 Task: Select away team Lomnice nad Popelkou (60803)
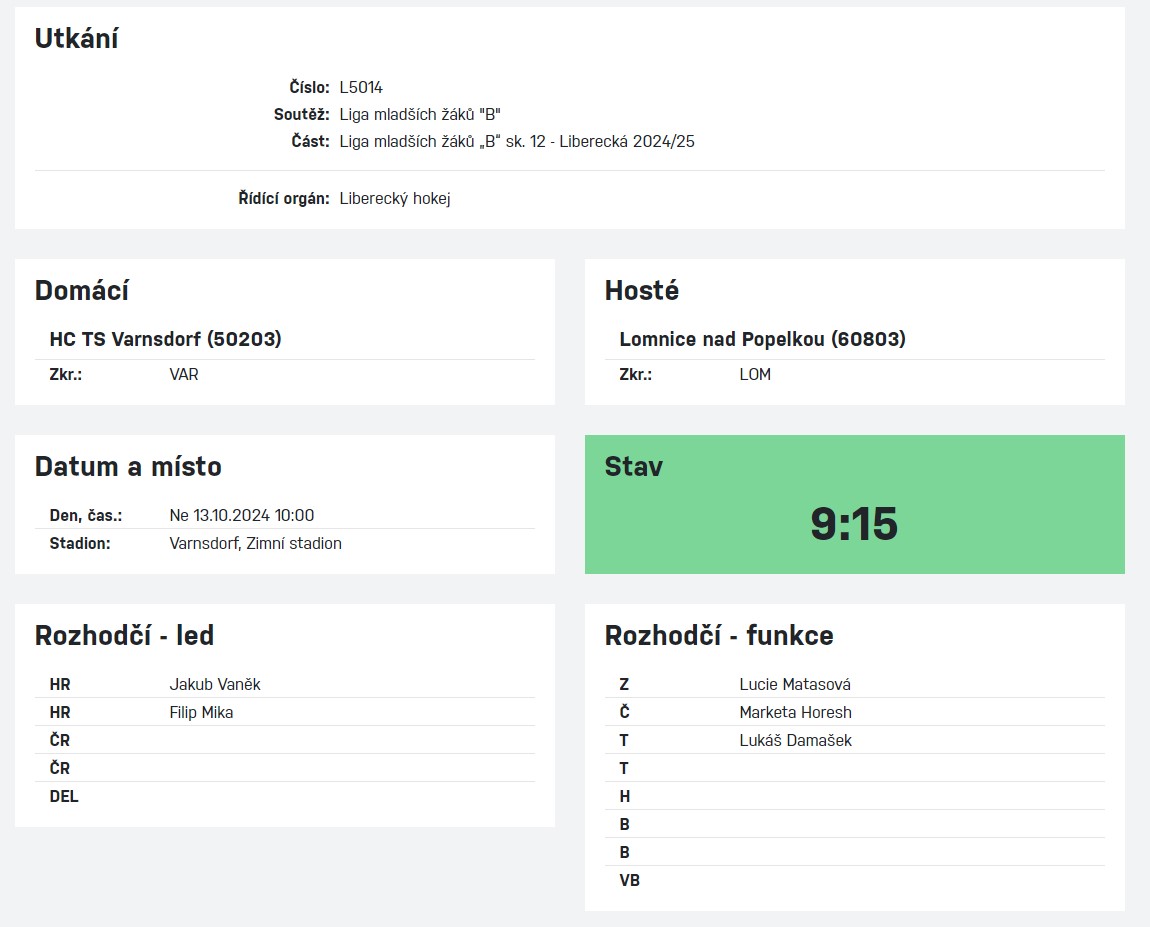763,339
